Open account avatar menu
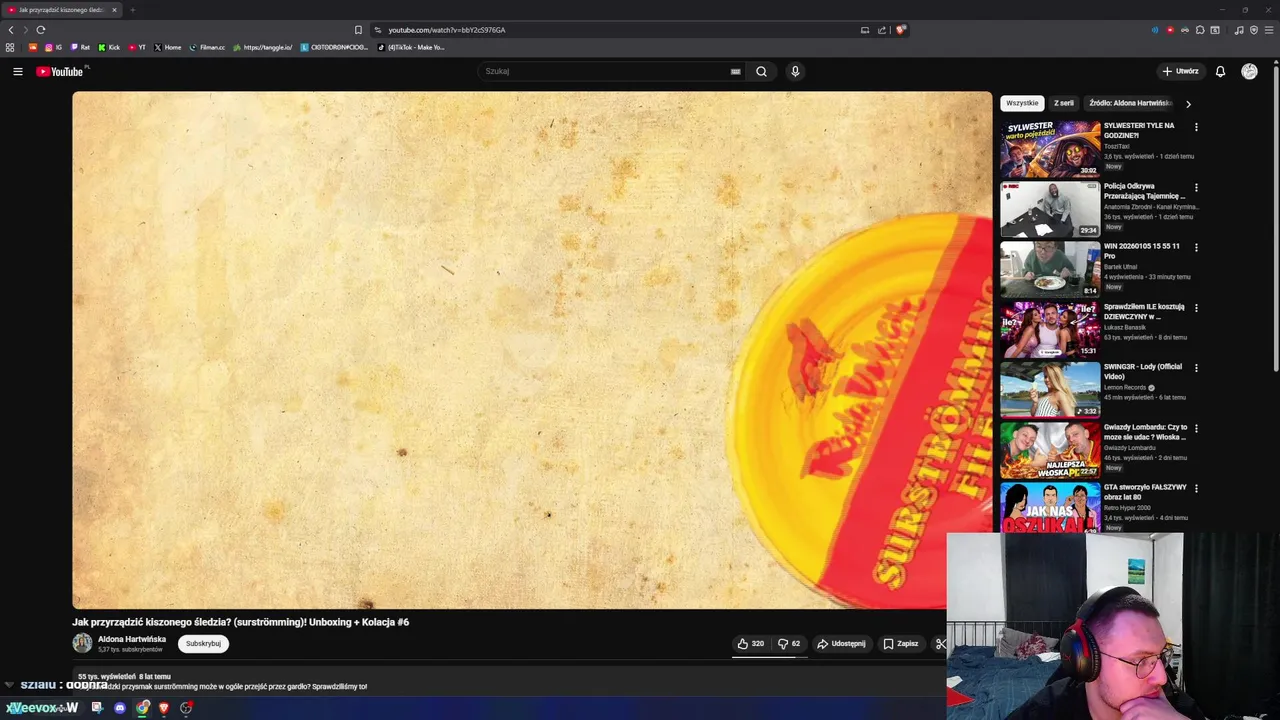The image size is (1280, 720). 1249,71
